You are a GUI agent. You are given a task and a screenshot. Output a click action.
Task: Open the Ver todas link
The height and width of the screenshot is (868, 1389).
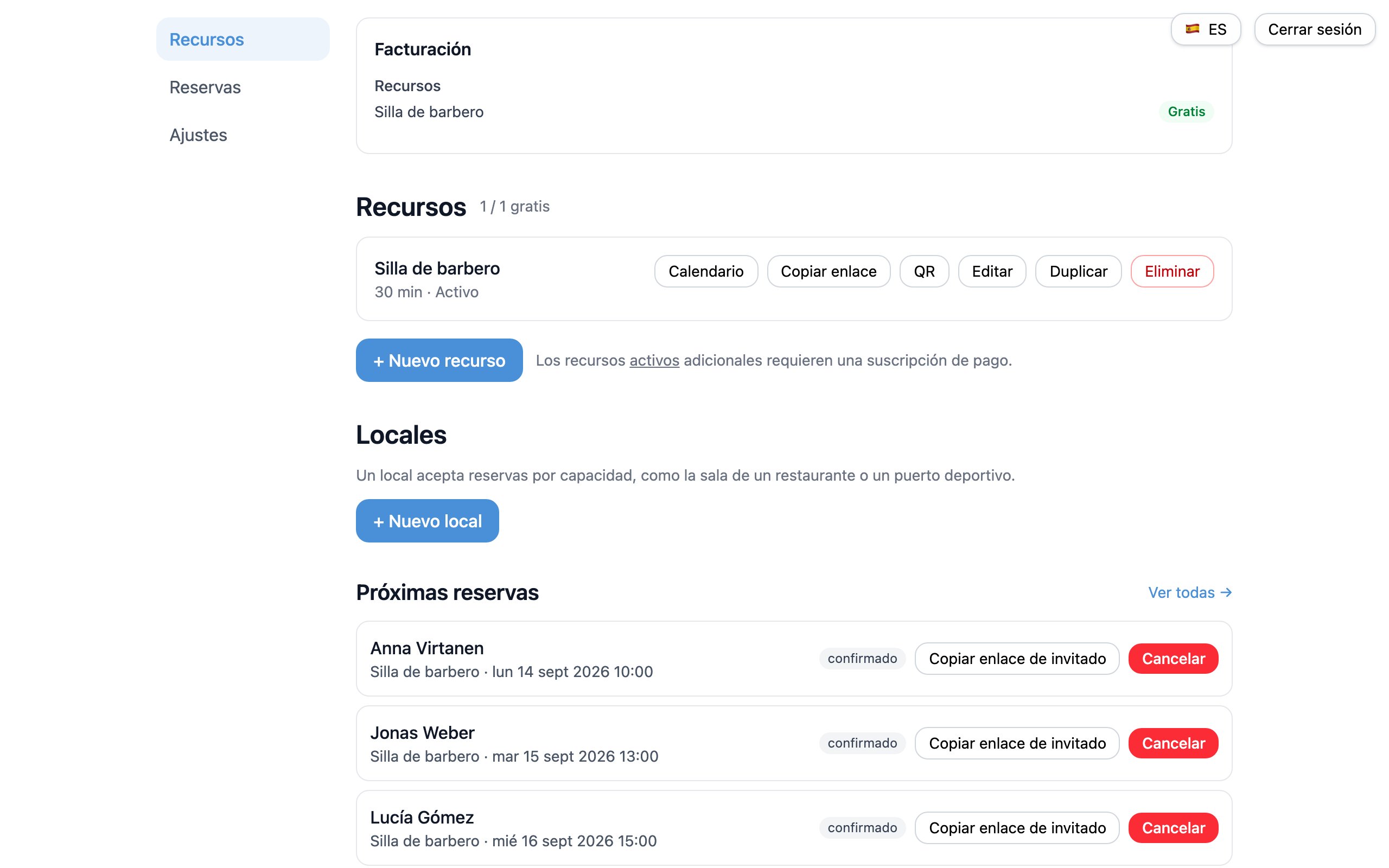[x=1190, y=592]
